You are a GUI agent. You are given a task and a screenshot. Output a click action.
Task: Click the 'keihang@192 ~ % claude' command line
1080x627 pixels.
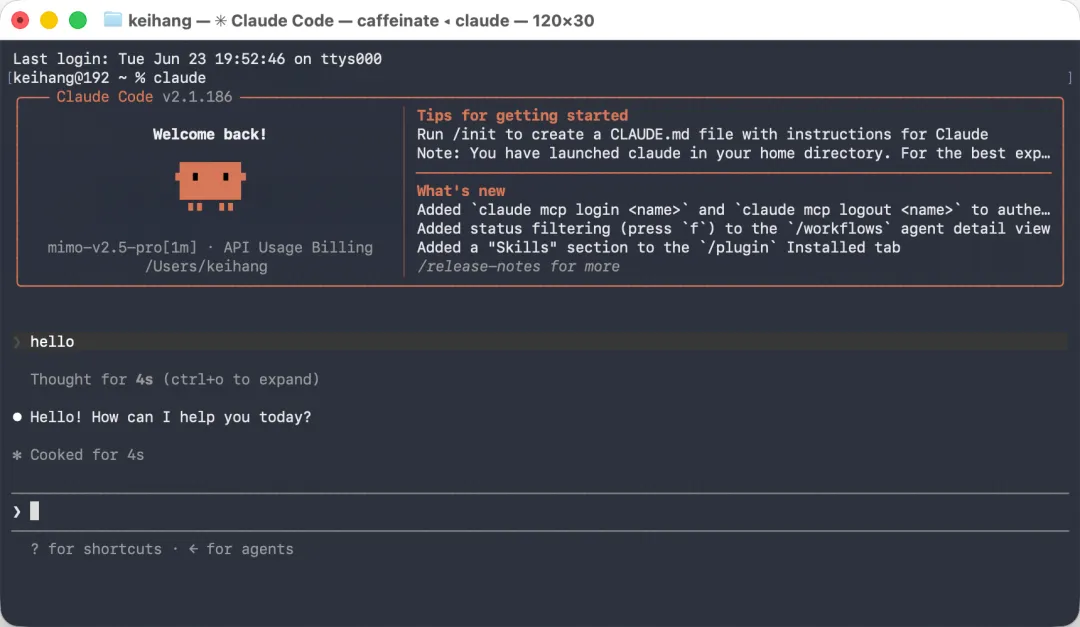(110, 78)
